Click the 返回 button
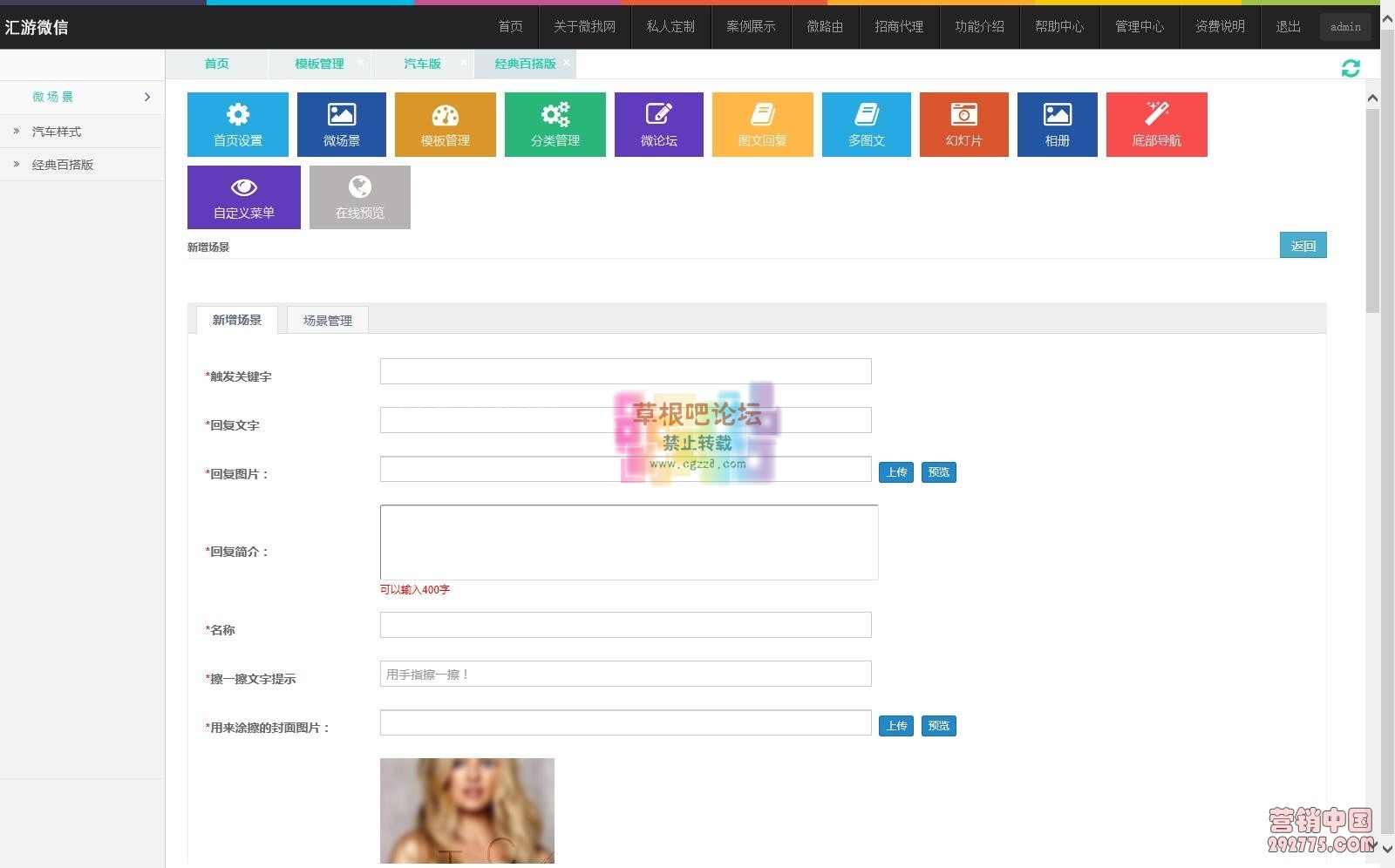This screenshot has height=868, width=1395. (x=1303, y=246)
